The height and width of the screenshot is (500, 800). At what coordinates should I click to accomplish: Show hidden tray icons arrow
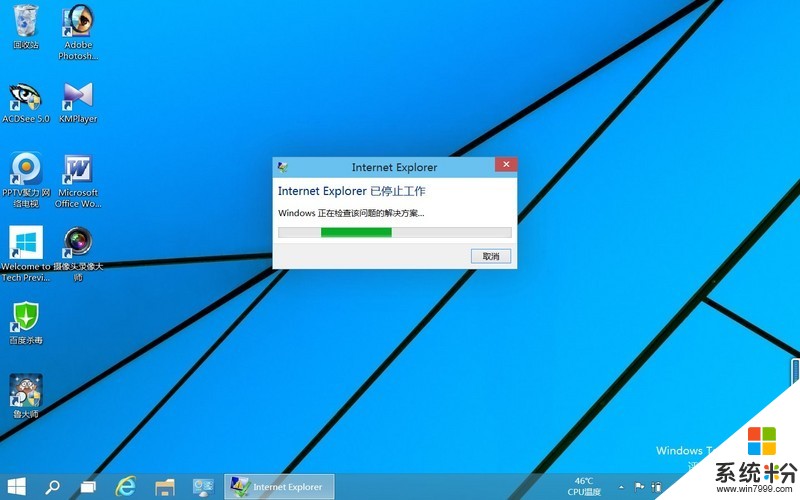(621, 487)
